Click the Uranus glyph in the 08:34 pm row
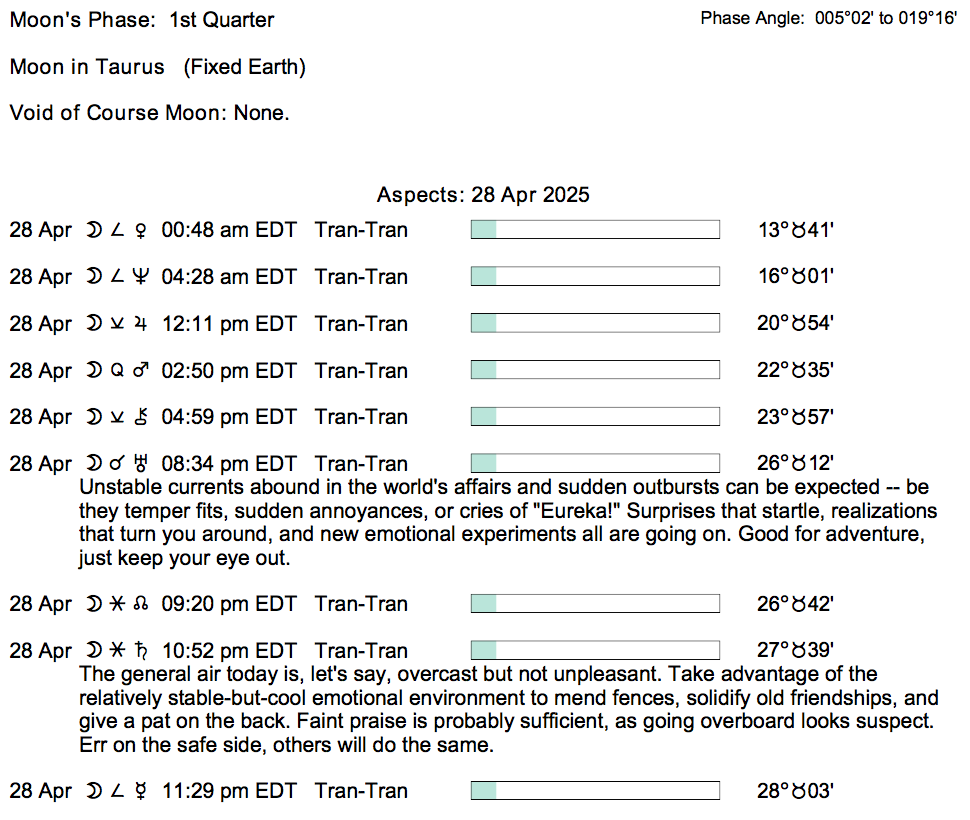 [140, 464]
